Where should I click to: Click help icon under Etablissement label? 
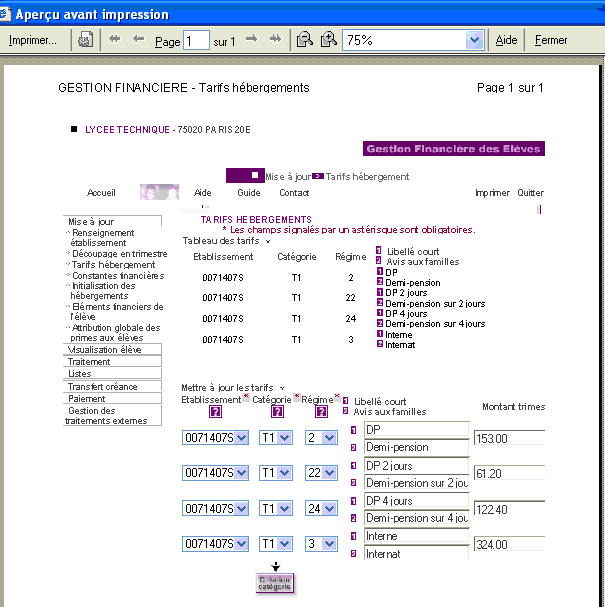(215, 412)
